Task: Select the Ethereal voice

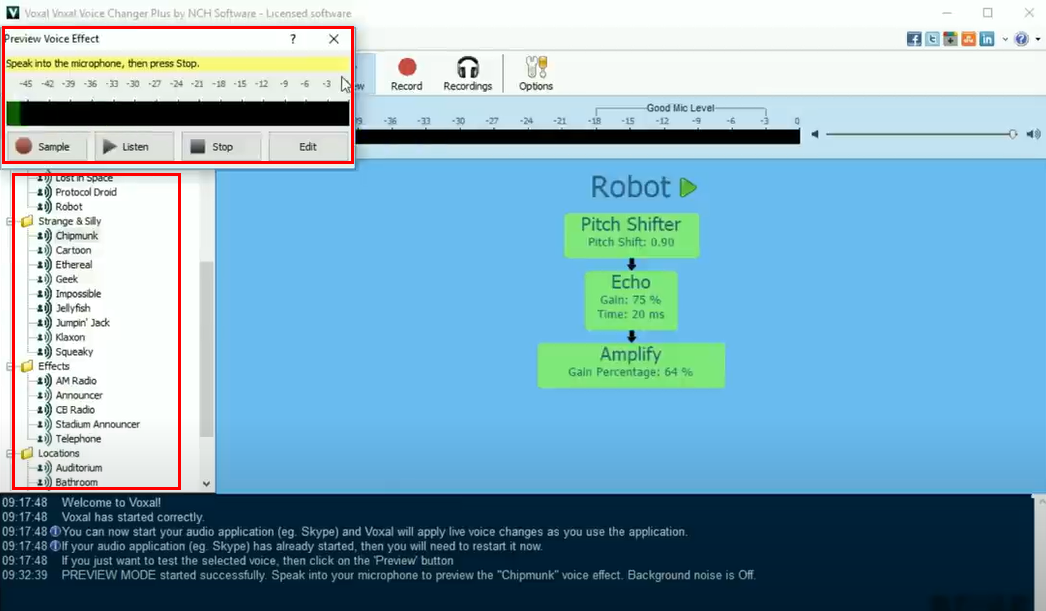Action: [73, 265]
